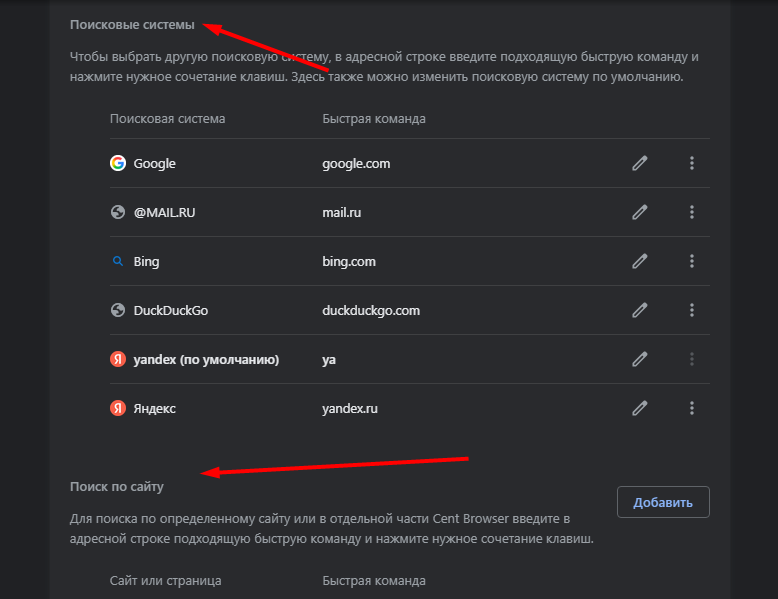Open three-dot menu for @MAIL.RU
Viewport: 778px width, 599px height.
[x=692, y=212]
